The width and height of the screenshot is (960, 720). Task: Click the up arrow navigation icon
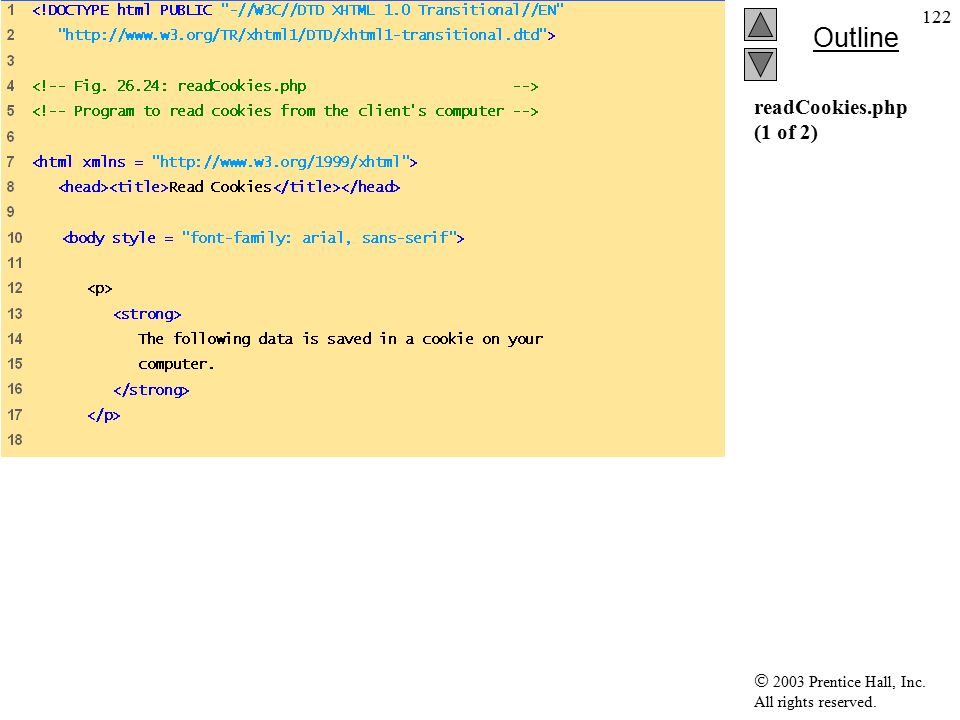[760, 24]
